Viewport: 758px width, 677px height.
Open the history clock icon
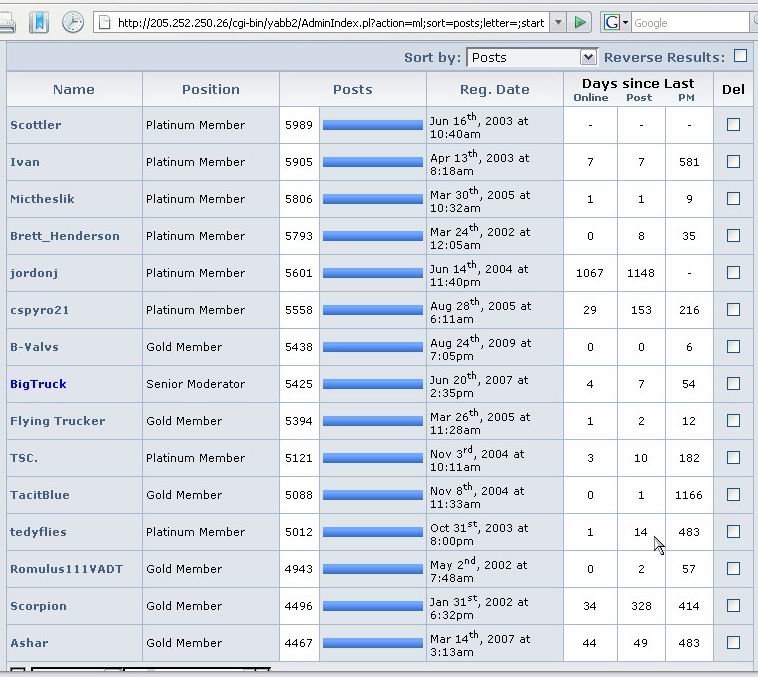pyautogui.click(x=73, y=22)
